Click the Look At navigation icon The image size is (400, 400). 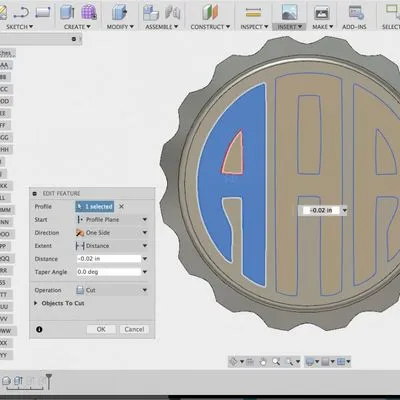[x=250, y=362]
